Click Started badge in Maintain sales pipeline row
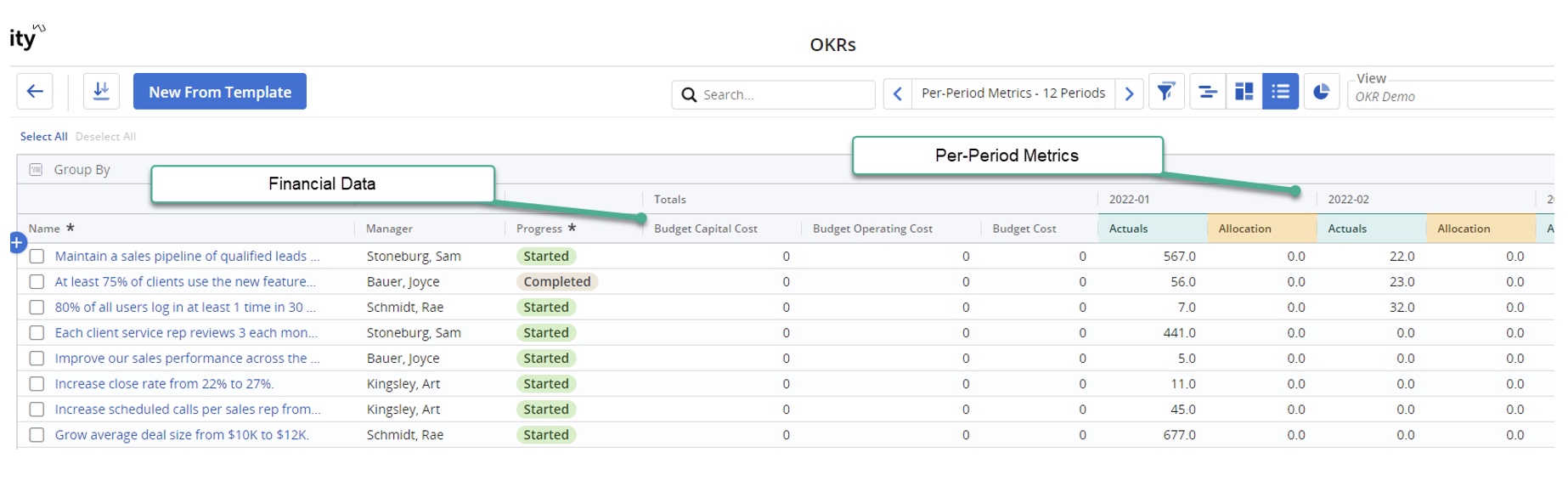This screenshot has height=486, width=1568. click(x=546, y=256)
